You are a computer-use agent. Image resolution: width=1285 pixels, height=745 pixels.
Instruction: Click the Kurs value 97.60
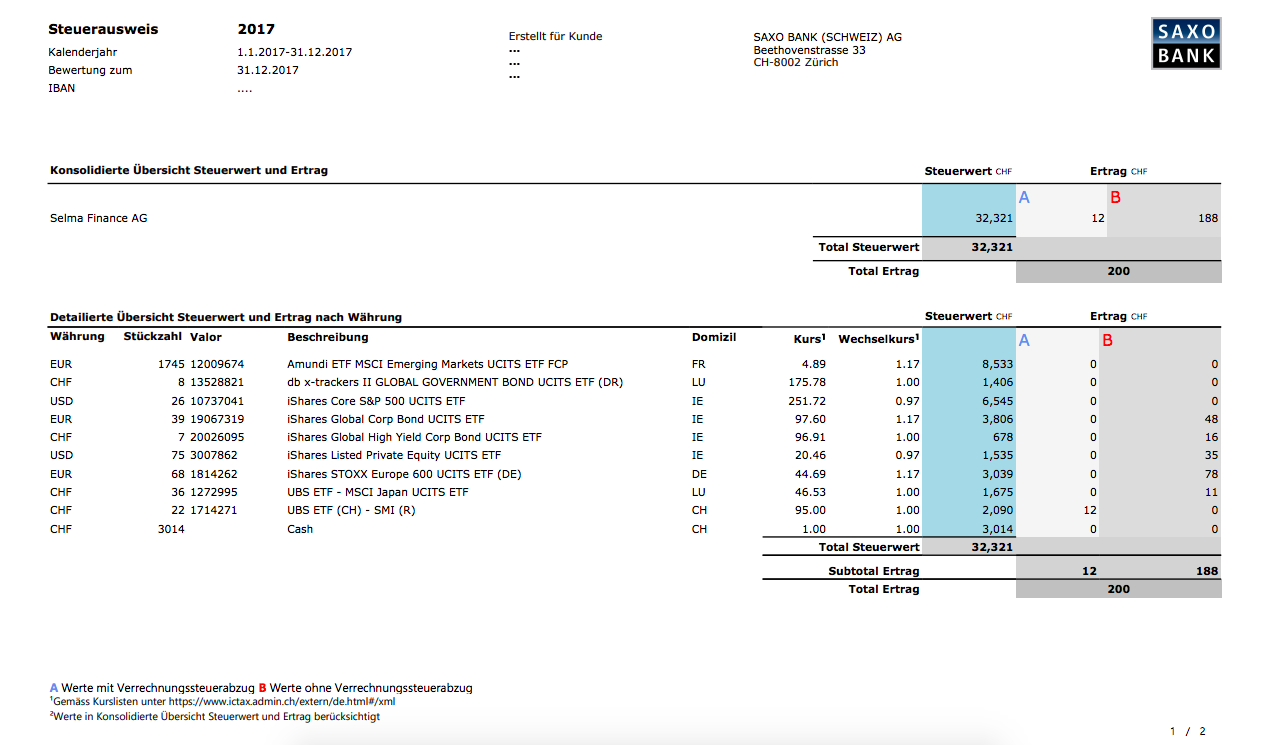809,419
